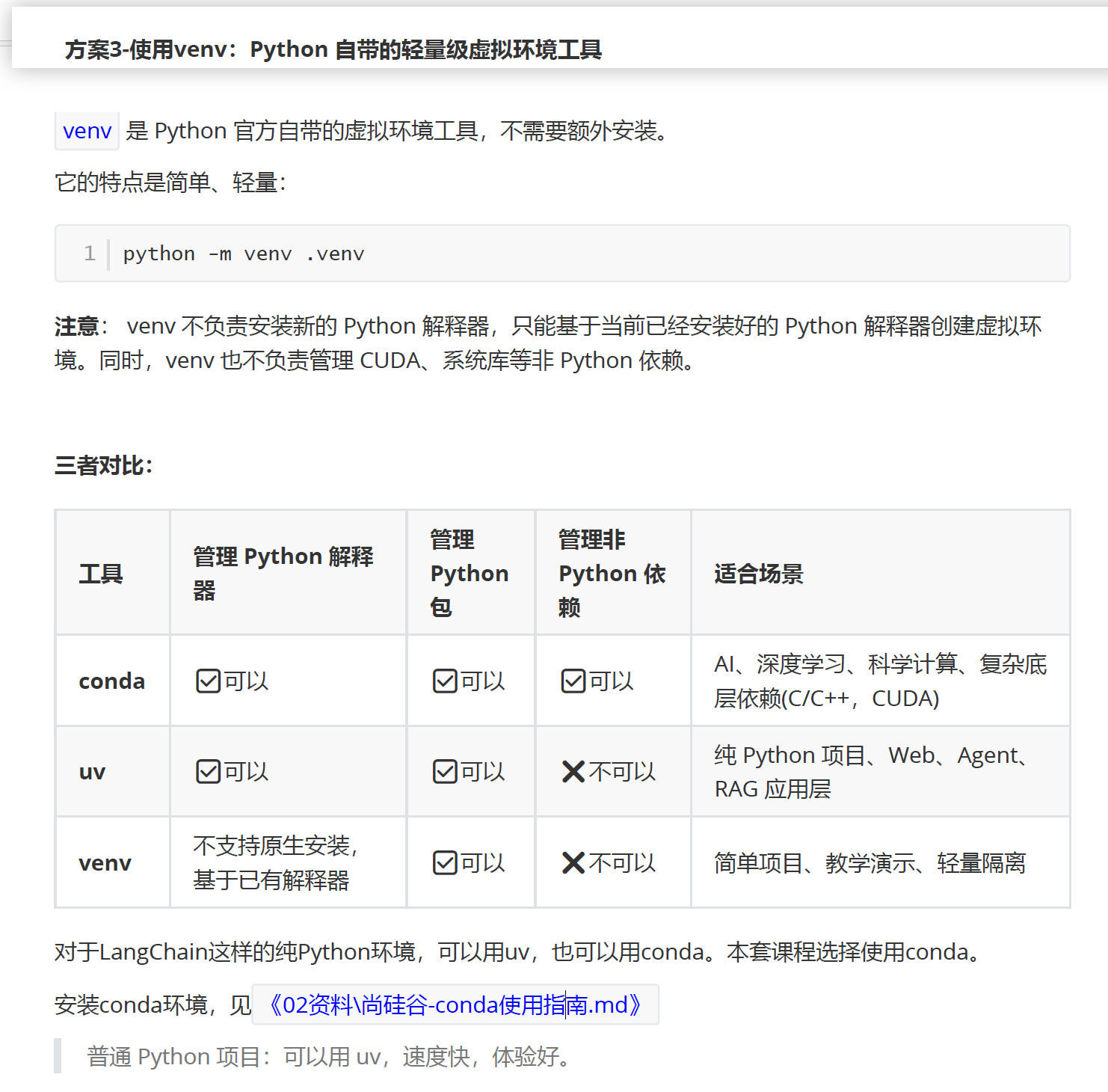Select the venv row tool name cell
1108x1092 pixels.
tap(112, 862)
